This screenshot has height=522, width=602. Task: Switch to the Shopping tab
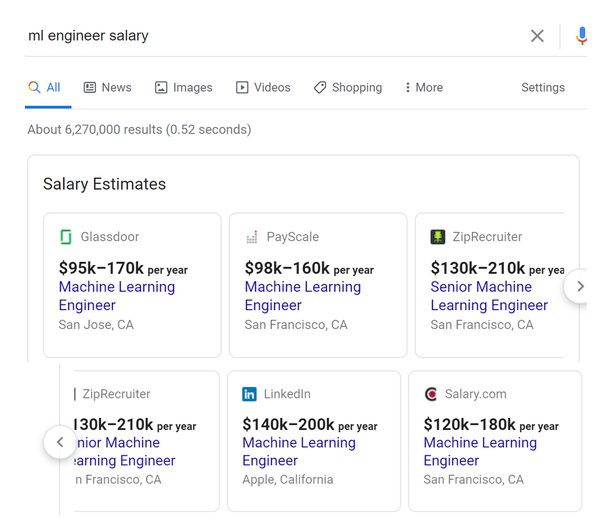[348, 88]
